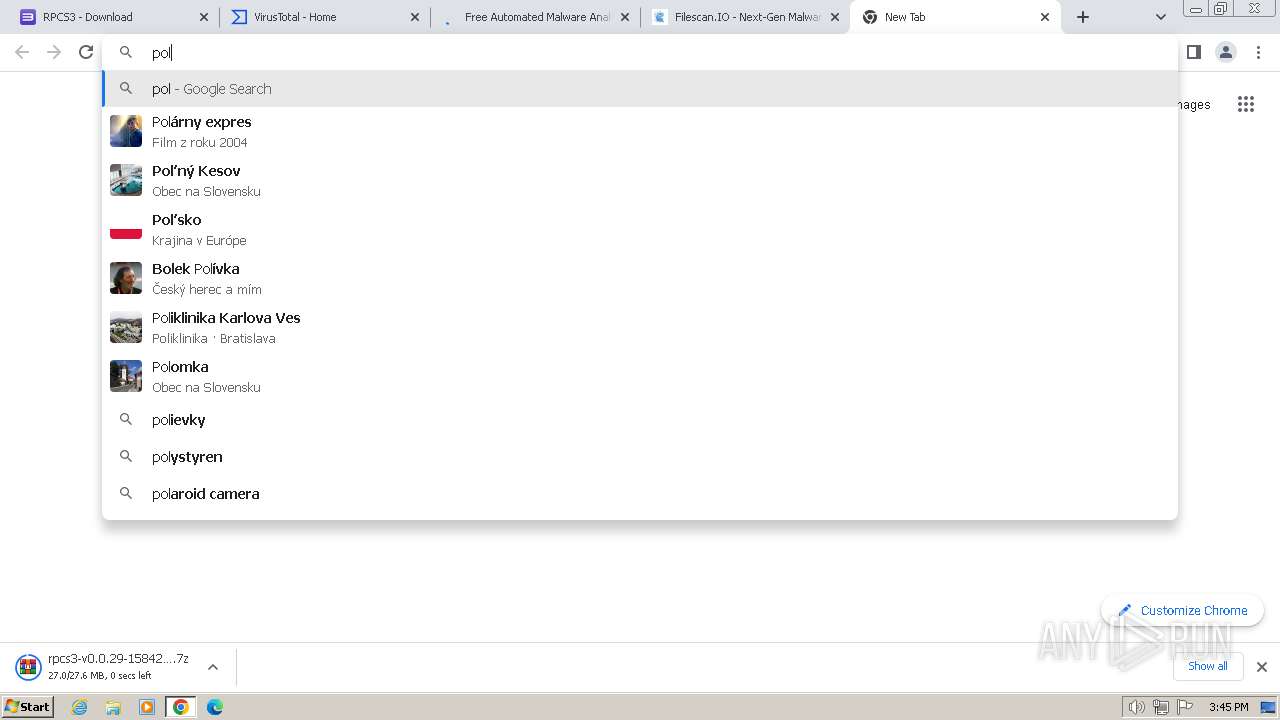Screen dimensions: 1280x720
Task: Select 'pol - Google Search' suggestion
Action: point(640,89)
